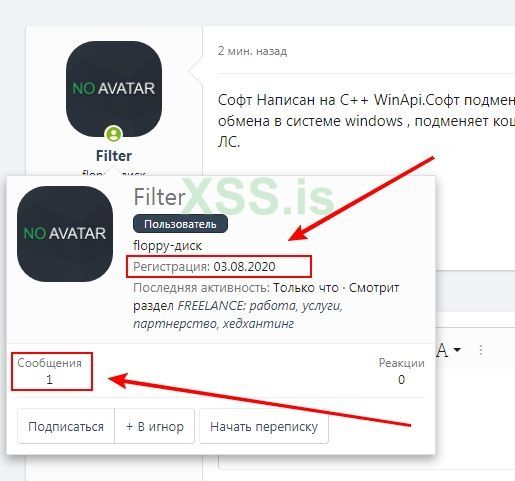
Task: Click the floppy-диск user title in popup
Action: [x=167, y=246]
